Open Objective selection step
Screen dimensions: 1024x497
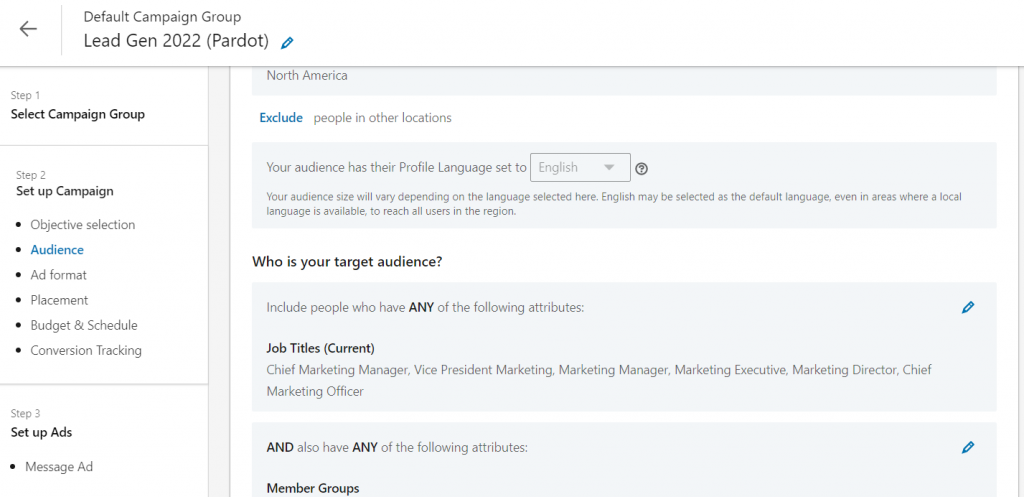83,225
